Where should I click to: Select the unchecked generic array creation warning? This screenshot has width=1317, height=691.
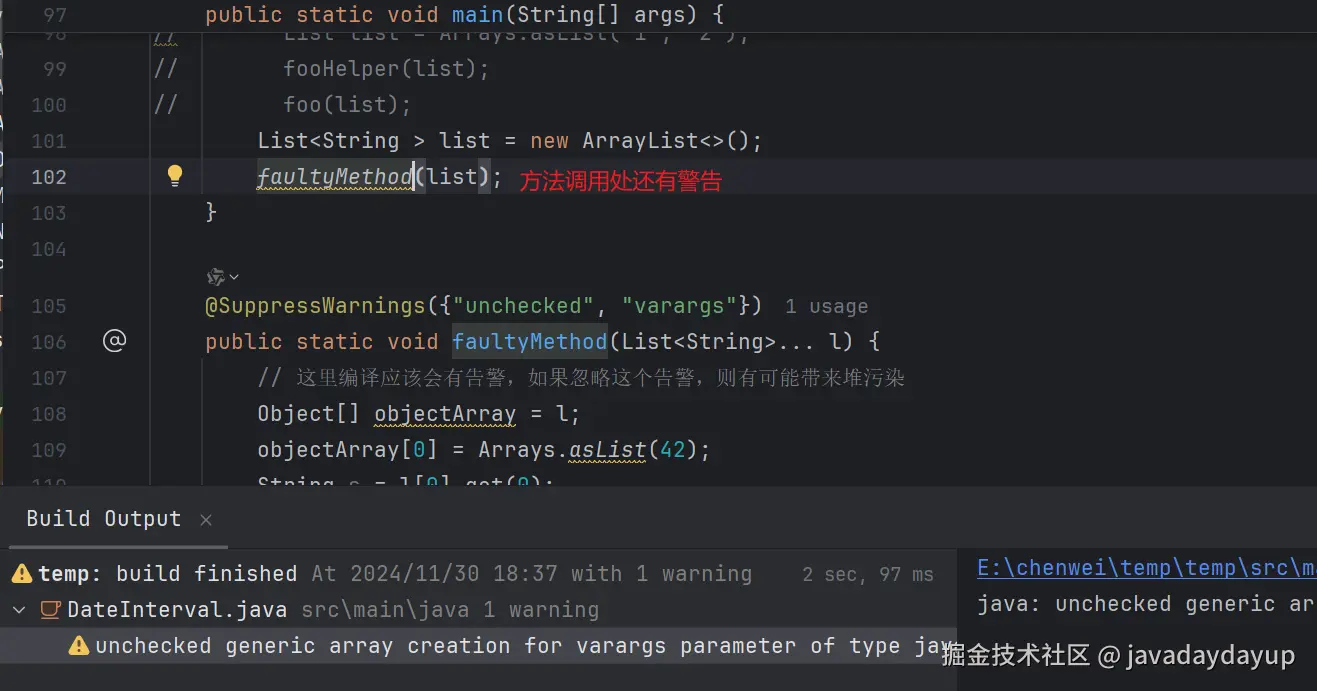(x=478, y=646)
